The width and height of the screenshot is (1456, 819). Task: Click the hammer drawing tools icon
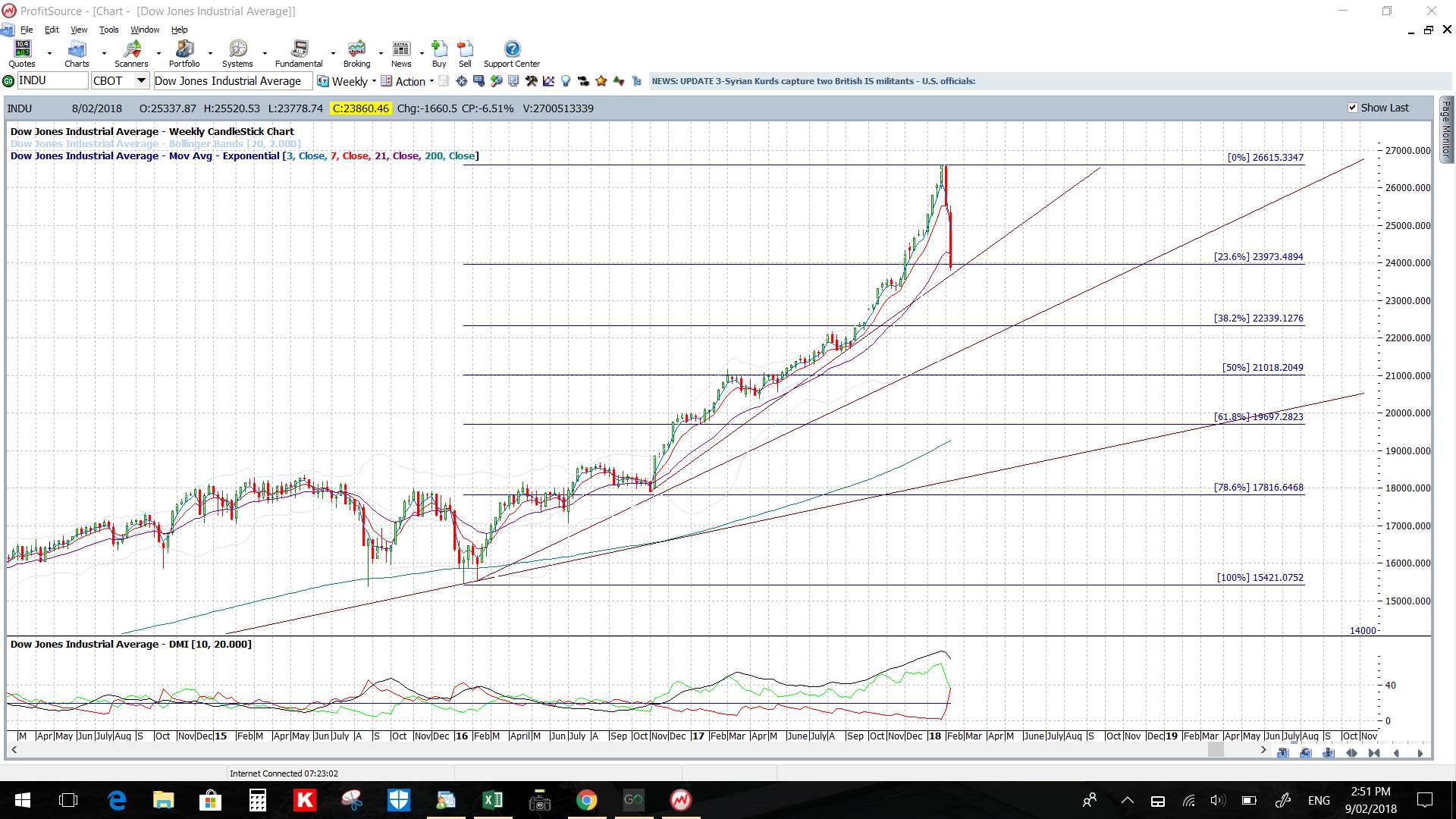531,81
